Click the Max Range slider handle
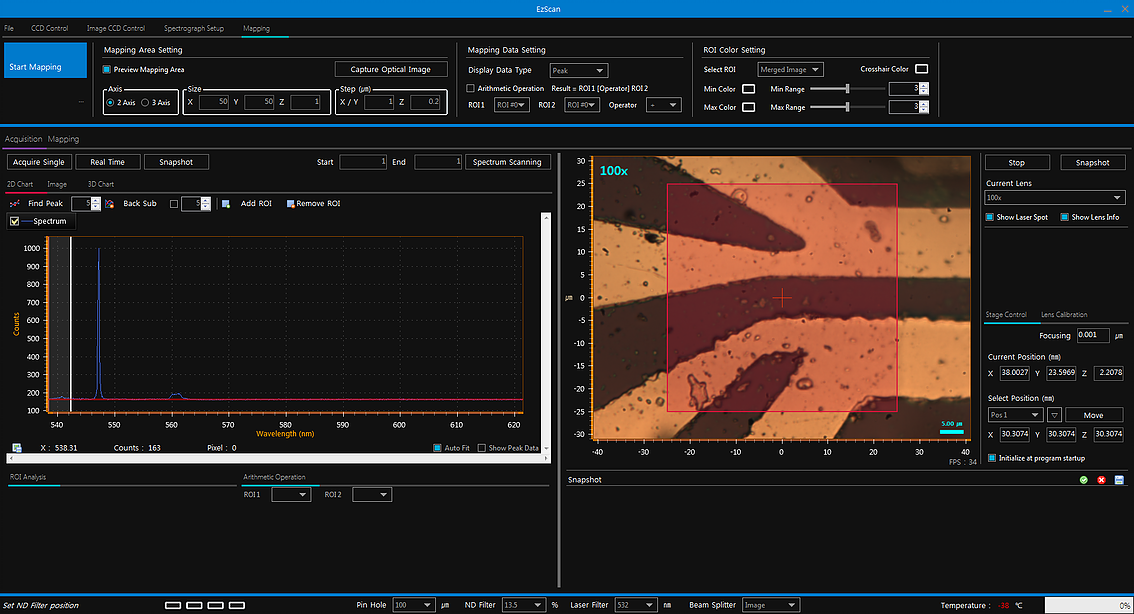This screenshot has width=1134, height=614. [847, 107]
